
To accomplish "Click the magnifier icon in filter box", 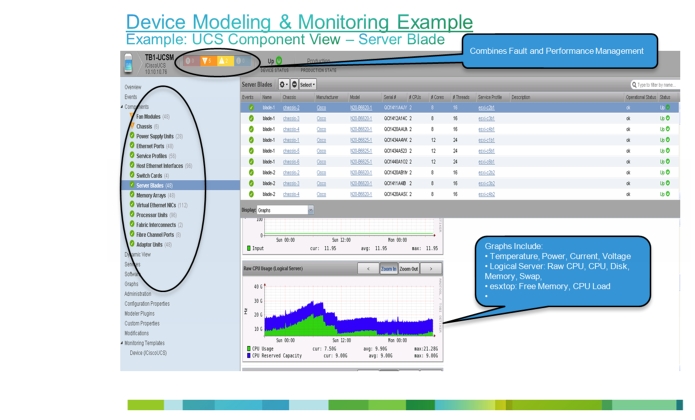I will (634, 84).
